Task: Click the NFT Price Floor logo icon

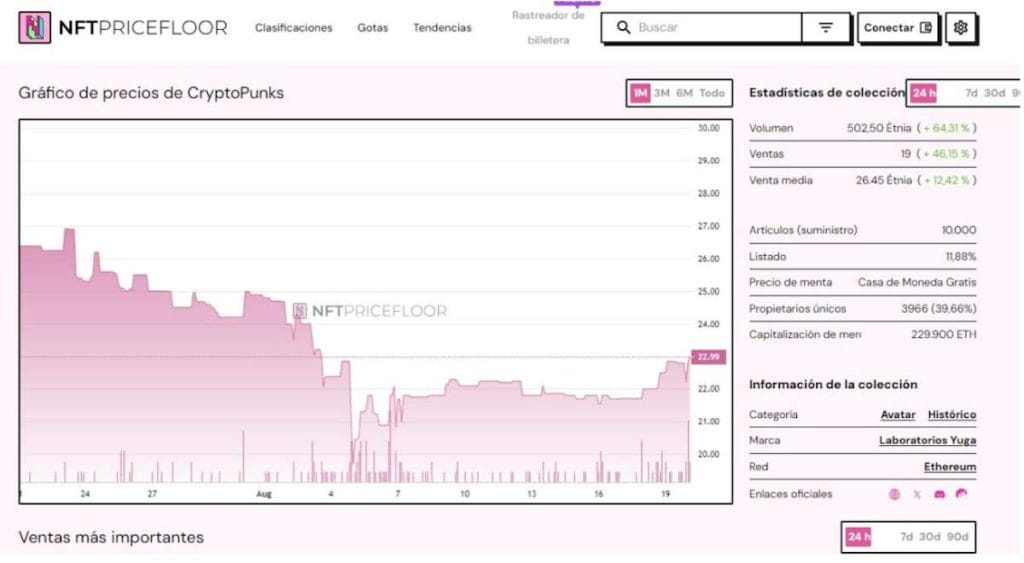Action: tap(35, 27)
